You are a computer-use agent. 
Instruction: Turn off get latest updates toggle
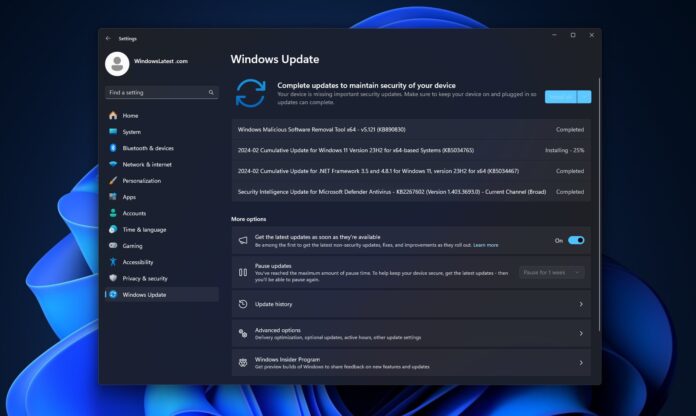point(576,240)
